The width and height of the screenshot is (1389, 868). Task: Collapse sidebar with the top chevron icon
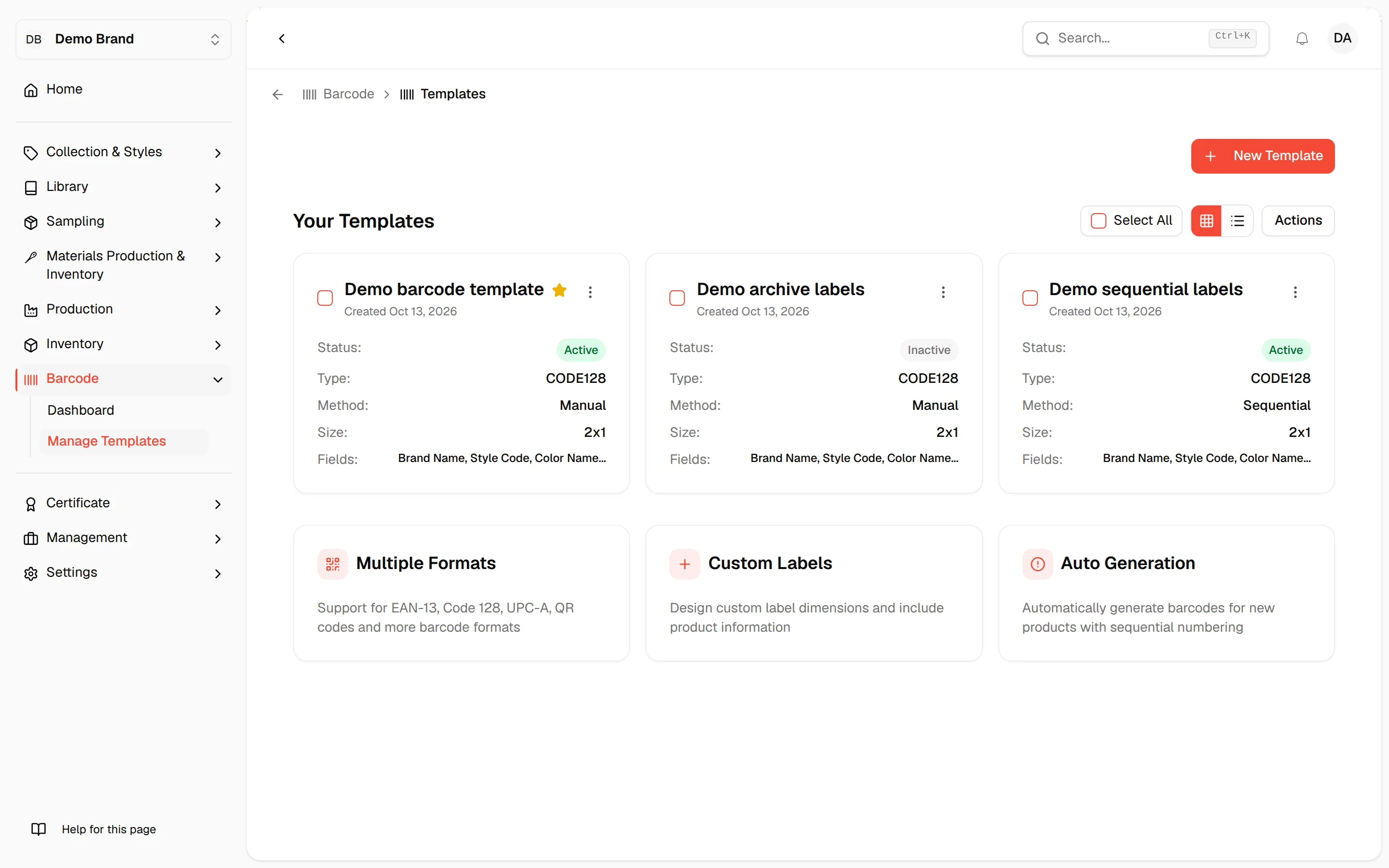282,39
